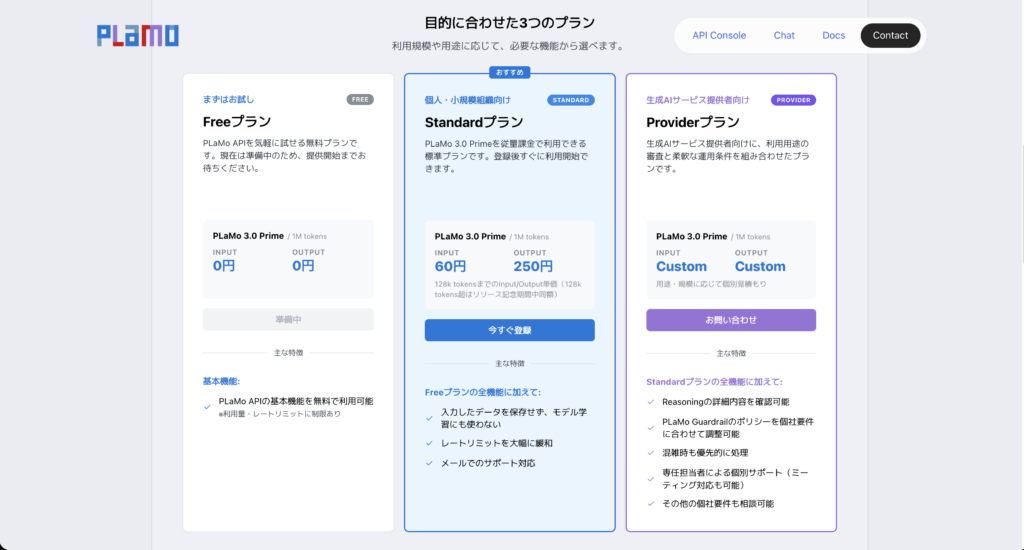The width and height of the screenshot is (1024, 550).
Task: Click the FREE badge on the Free plan card
Action: point(360,99)
